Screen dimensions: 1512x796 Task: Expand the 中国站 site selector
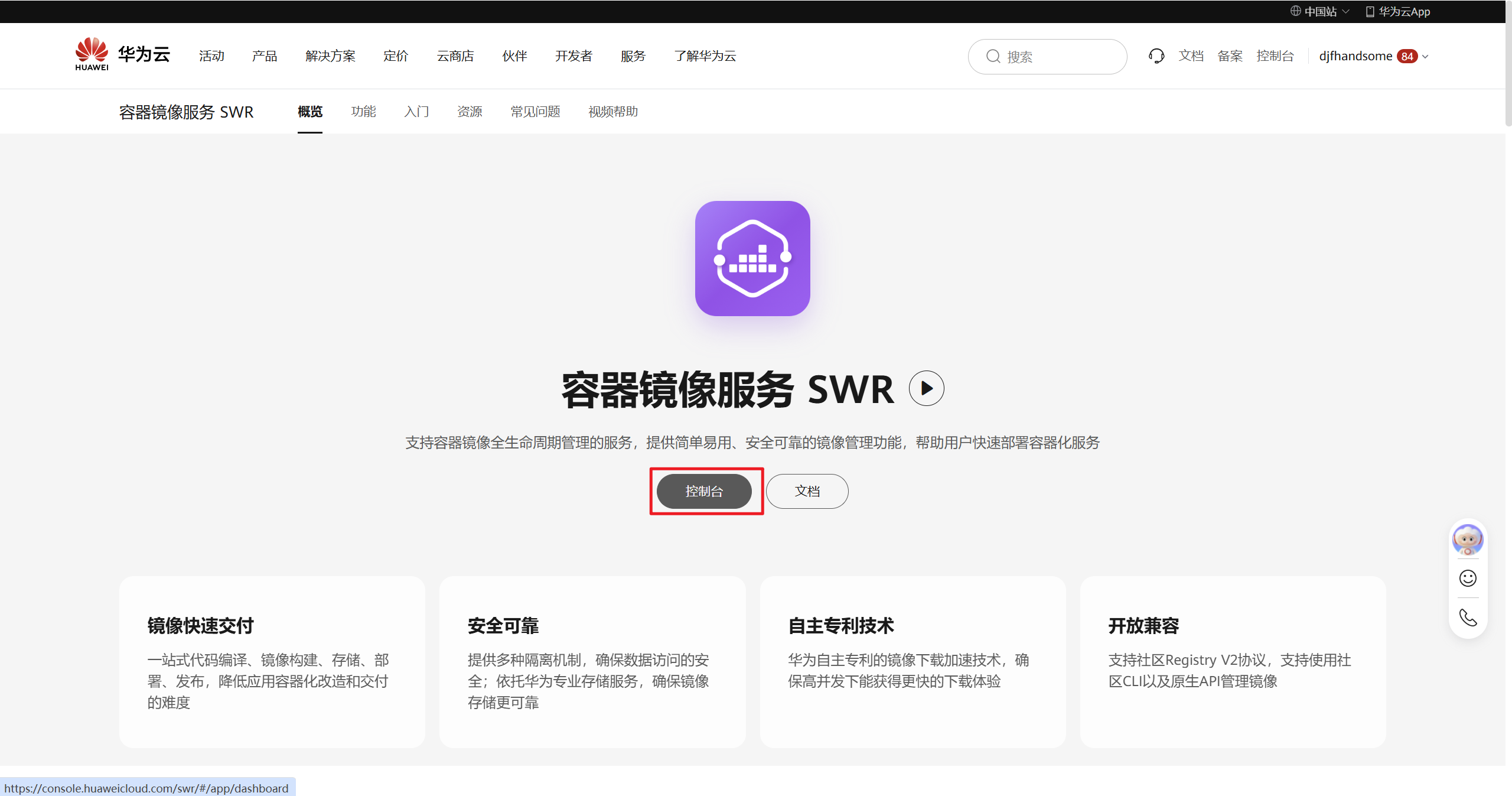pyautogui.click(x=1319, y=11)
